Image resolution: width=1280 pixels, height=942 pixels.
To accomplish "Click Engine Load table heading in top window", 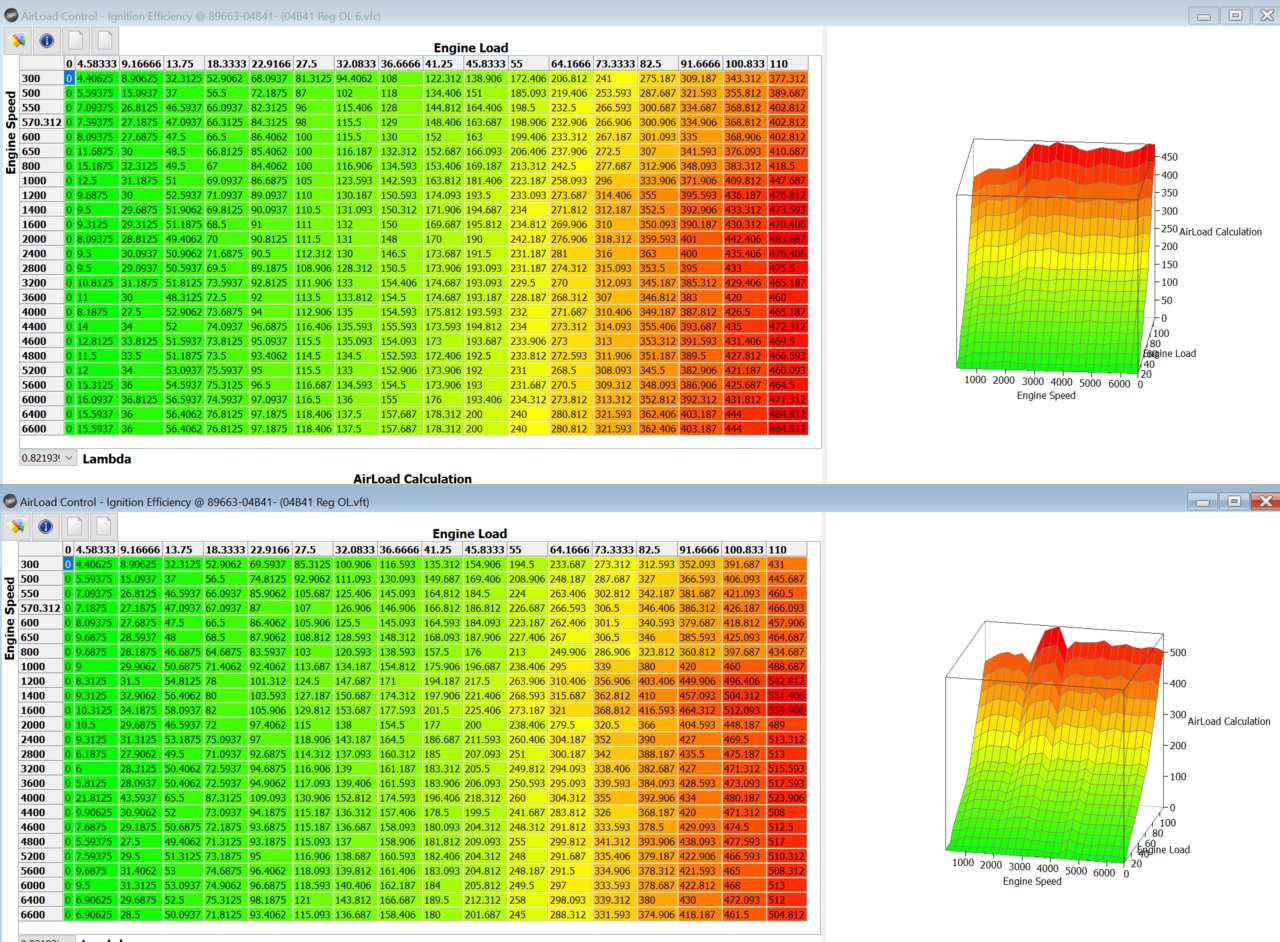I will click(x=471, y=48).
